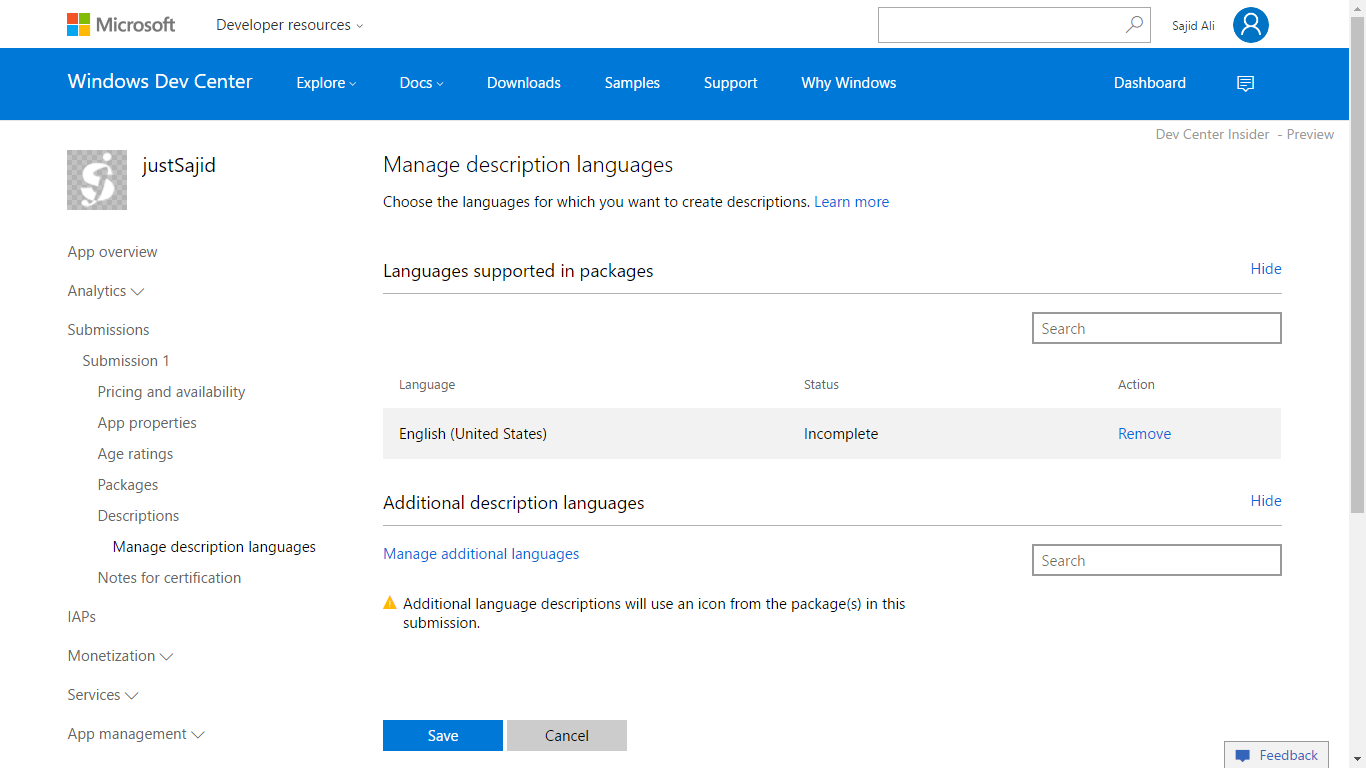Click the Microsoft logo
Viewport: 1366px width, 768px height.
coord(121,25)
